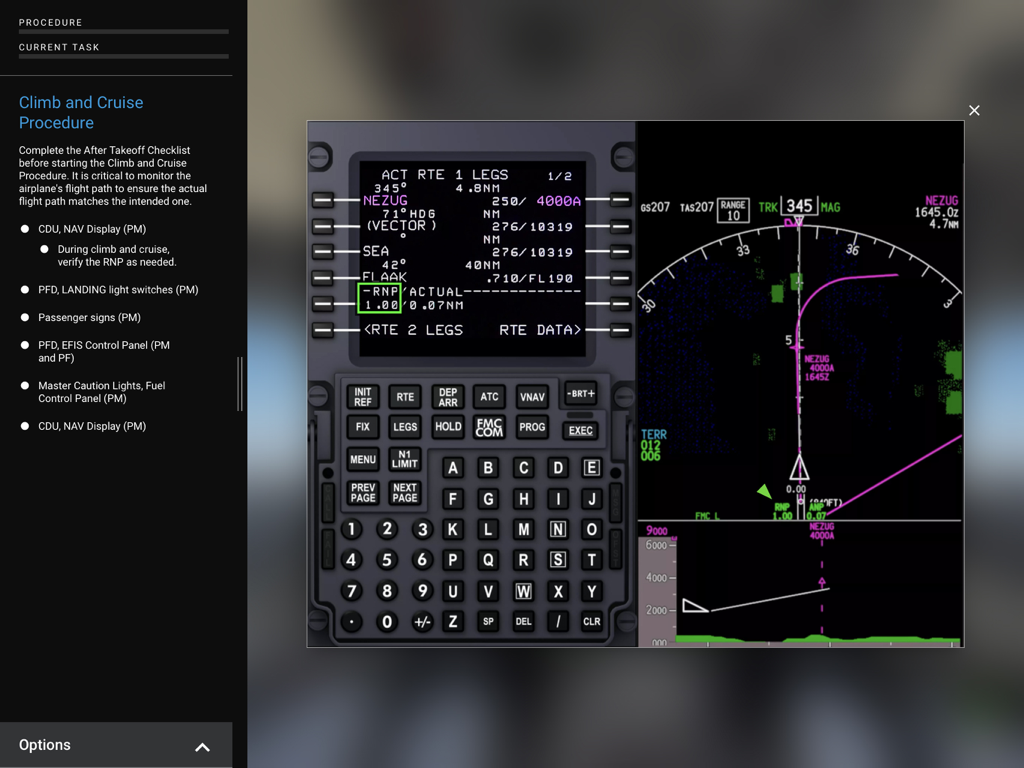
Task: Open the LEGS page on the CDU
Action: (404, 427)
